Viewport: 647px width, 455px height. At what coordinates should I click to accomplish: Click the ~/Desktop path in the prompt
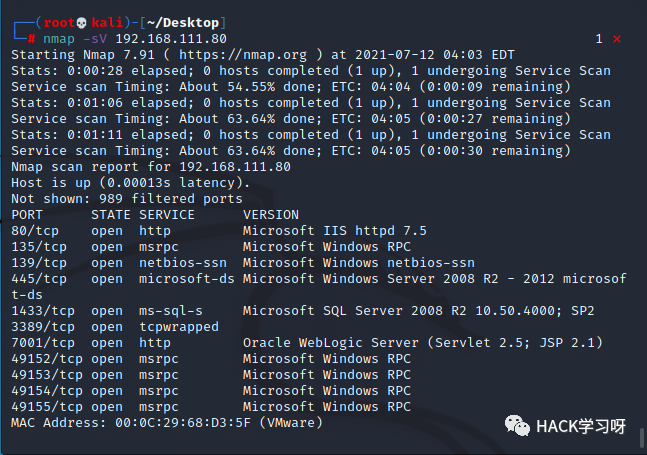183,23
